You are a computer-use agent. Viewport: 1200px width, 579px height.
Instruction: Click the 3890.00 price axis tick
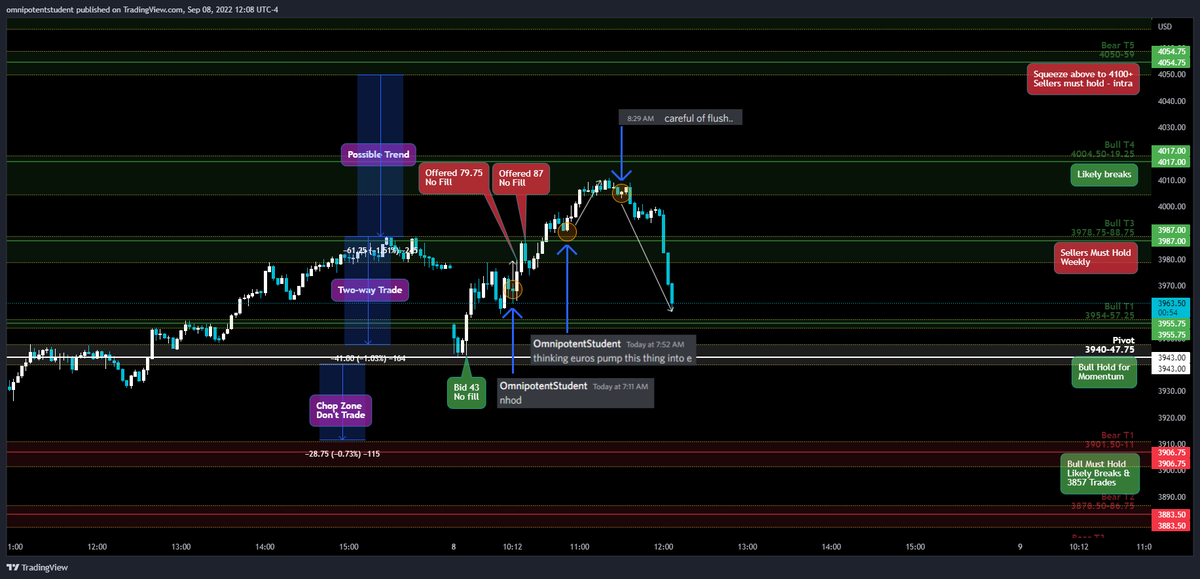(1172, 497)
